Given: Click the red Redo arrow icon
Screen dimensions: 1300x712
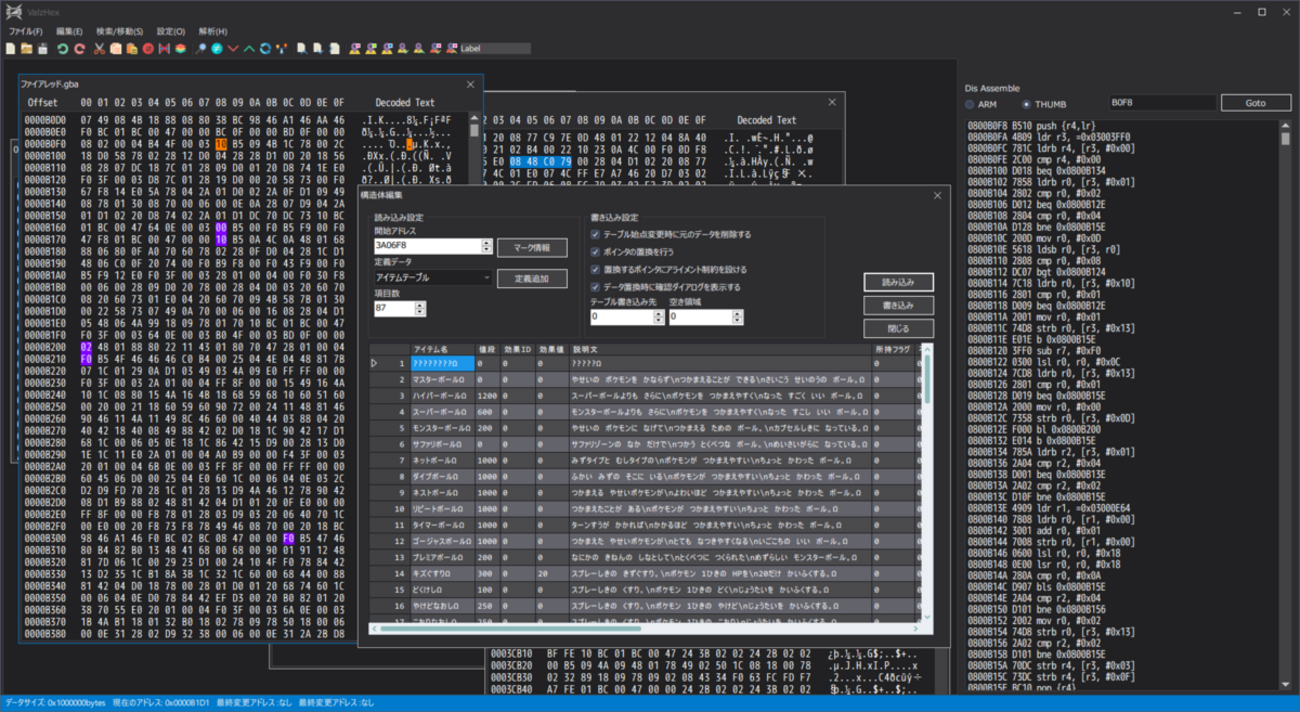Looking at the screenshot, I should point(79,48).
